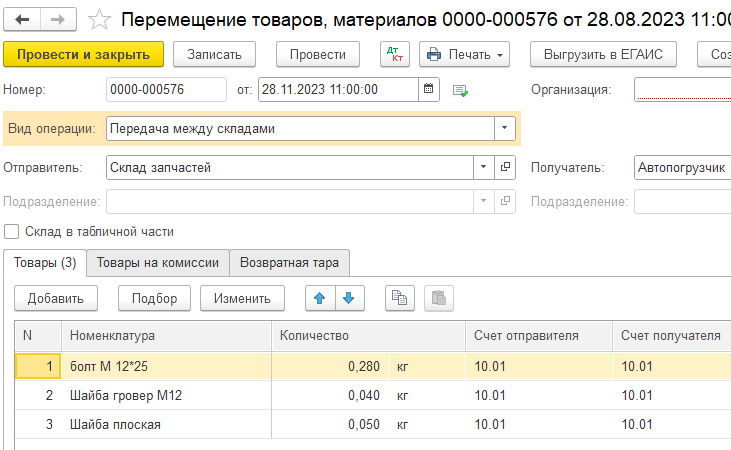Show the Дт/Кт accounting entries
Viewport: 731px width, 450px height.
(x=394, y=54)
